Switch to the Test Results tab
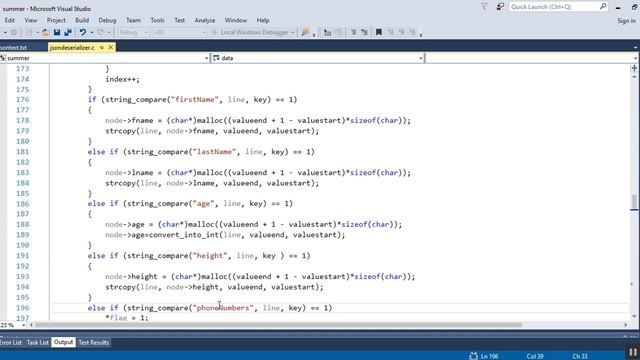Screen dimensions: 640x360 pyautogui.click(x=93, y=342)
